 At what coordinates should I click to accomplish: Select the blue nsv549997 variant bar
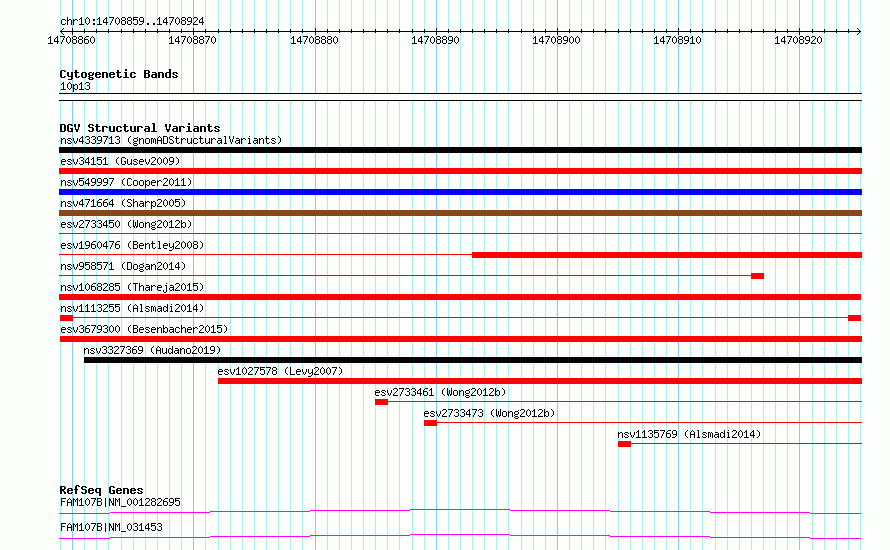460,192
